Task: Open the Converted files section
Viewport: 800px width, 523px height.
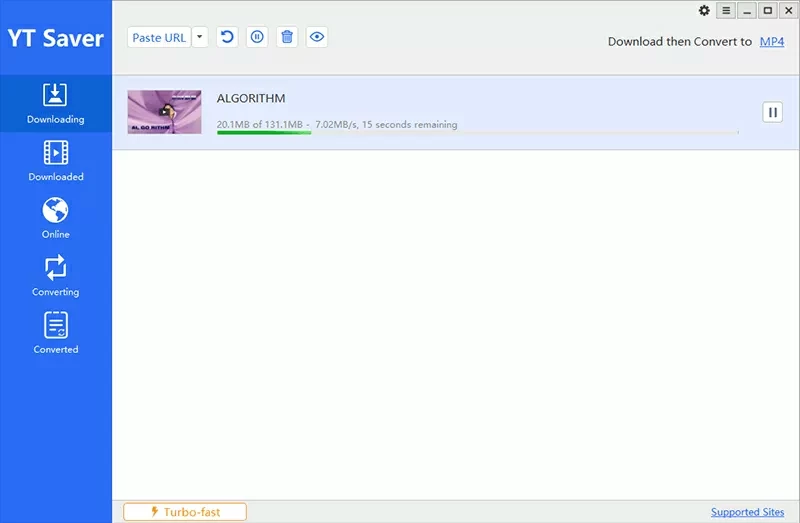Action: click(x=56, y=333)
